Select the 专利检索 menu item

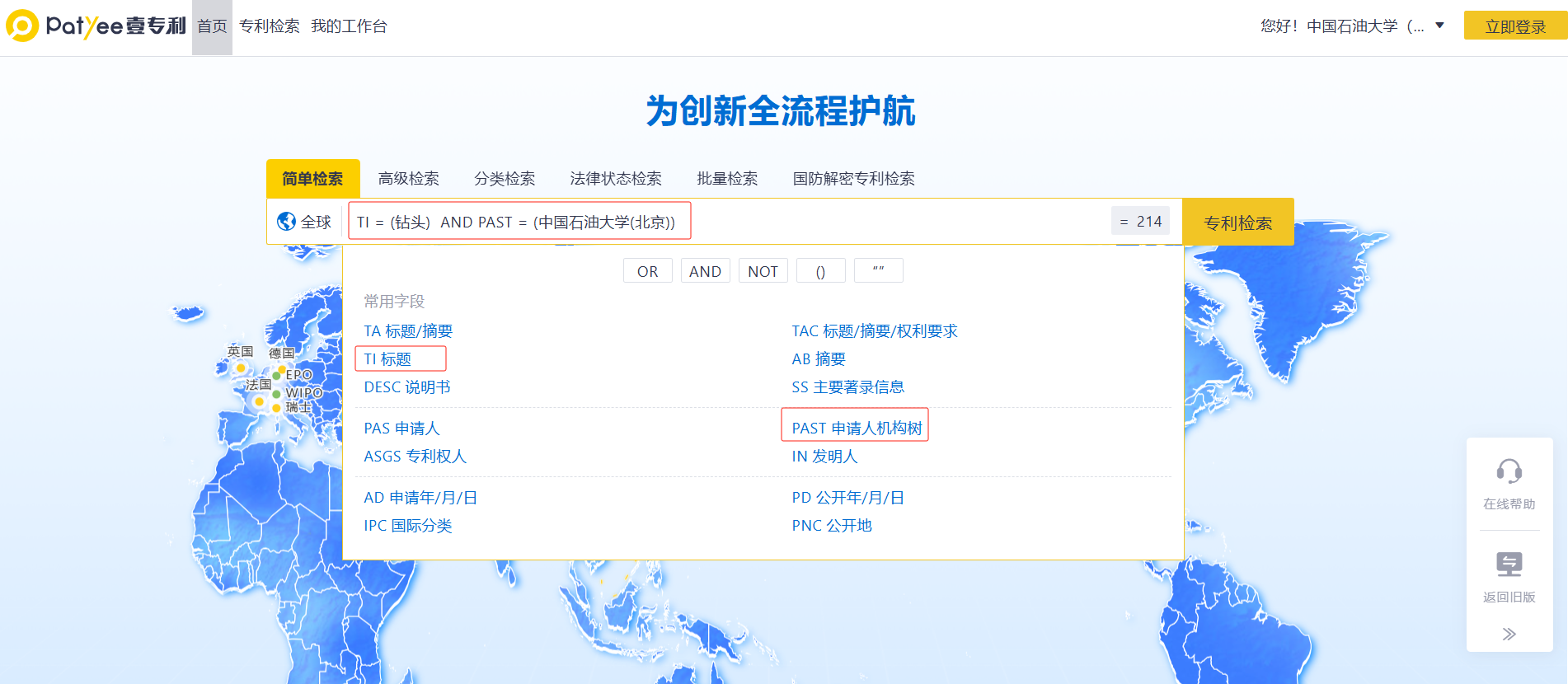[x=269, y=26]
